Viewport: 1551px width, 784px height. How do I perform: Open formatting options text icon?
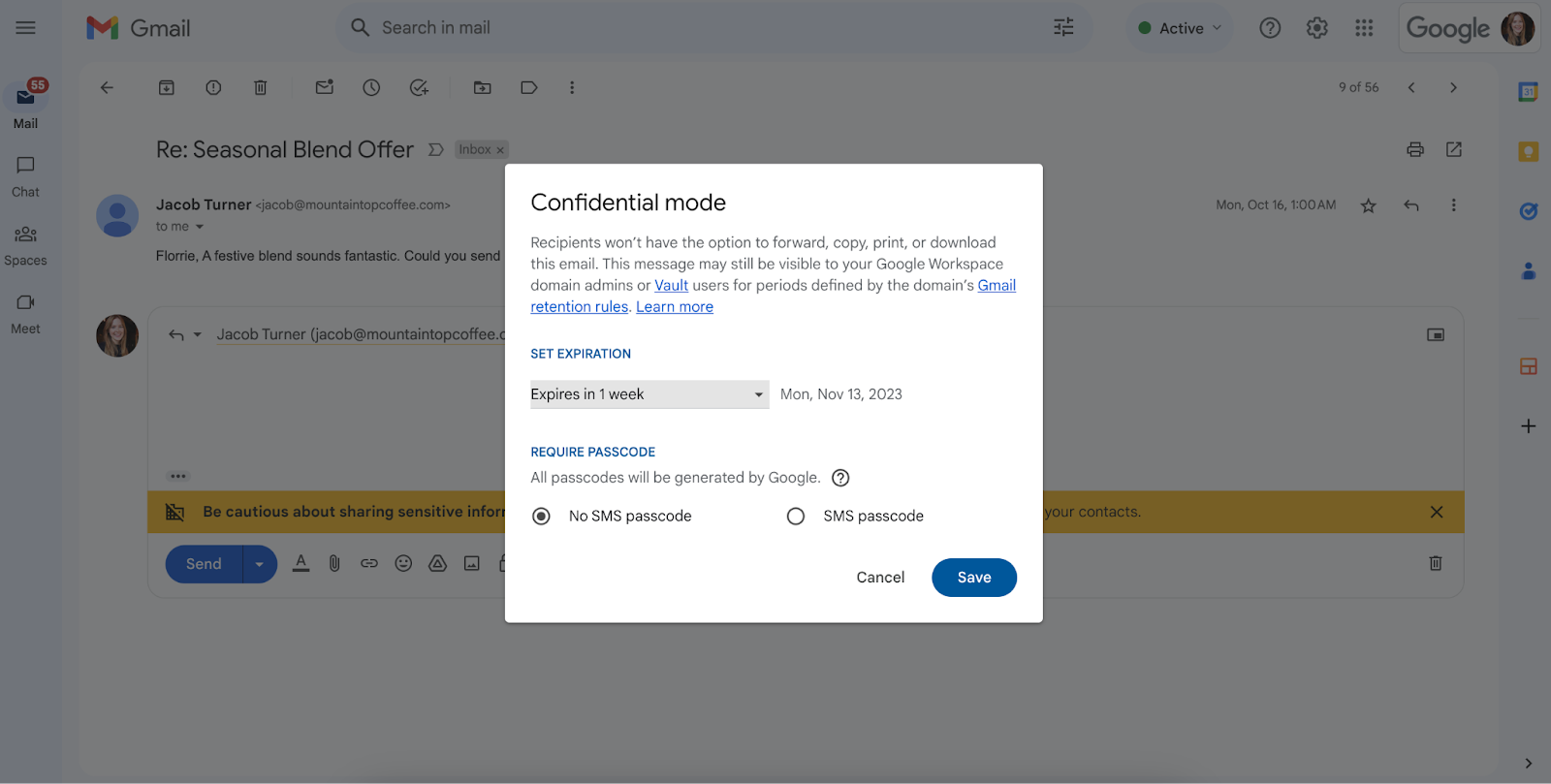pyautogui.click(x=301, y=563)
